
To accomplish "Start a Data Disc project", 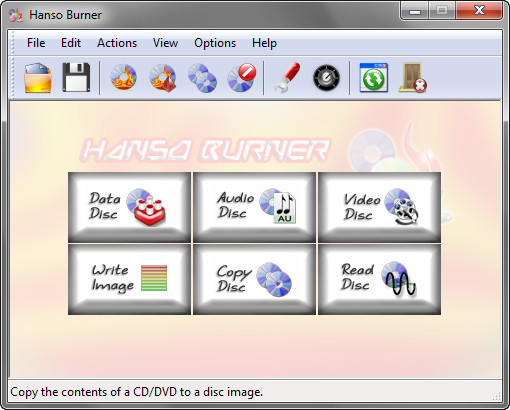I will [129, 207].
